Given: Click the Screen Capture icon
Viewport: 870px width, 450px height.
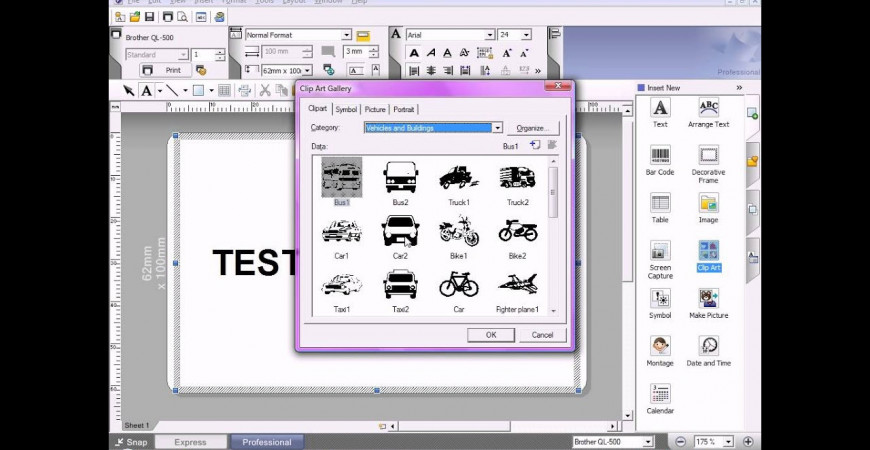Looking at the screenshot, I should [x=660, y=260].
